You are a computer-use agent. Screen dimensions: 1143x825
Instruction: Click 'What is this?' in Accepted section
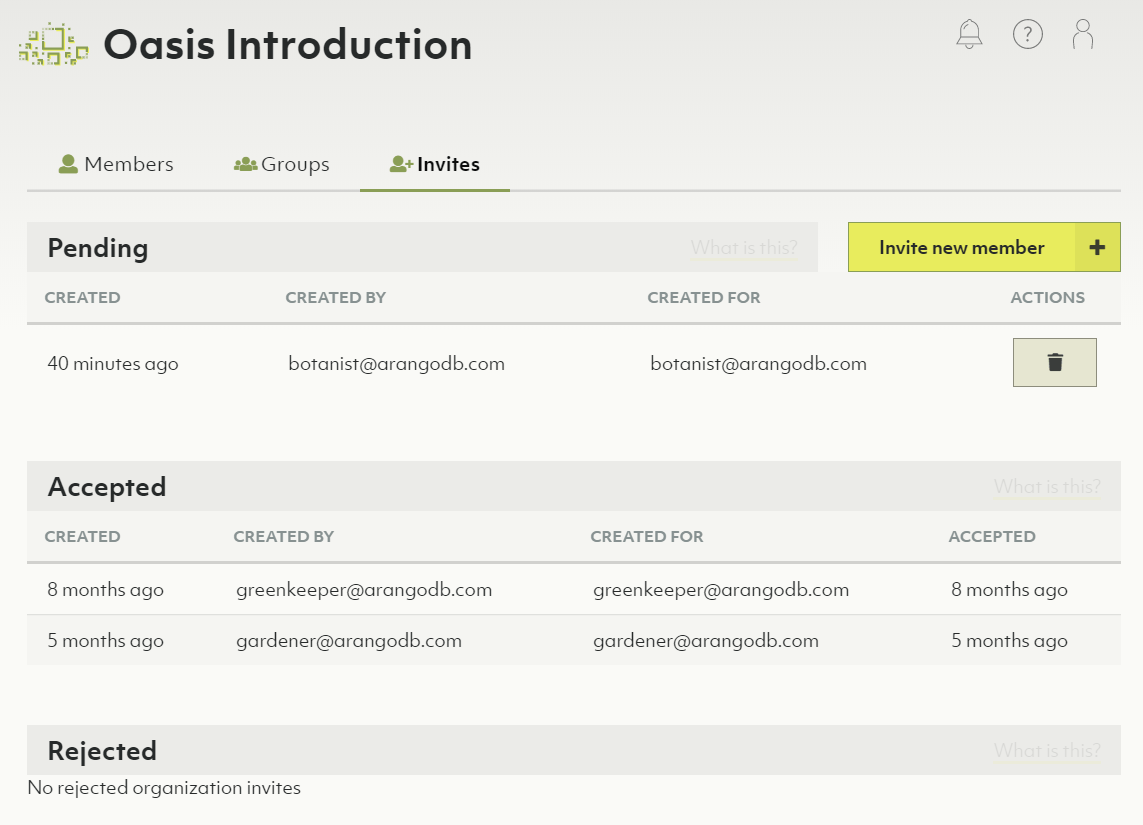point(1047,487)
